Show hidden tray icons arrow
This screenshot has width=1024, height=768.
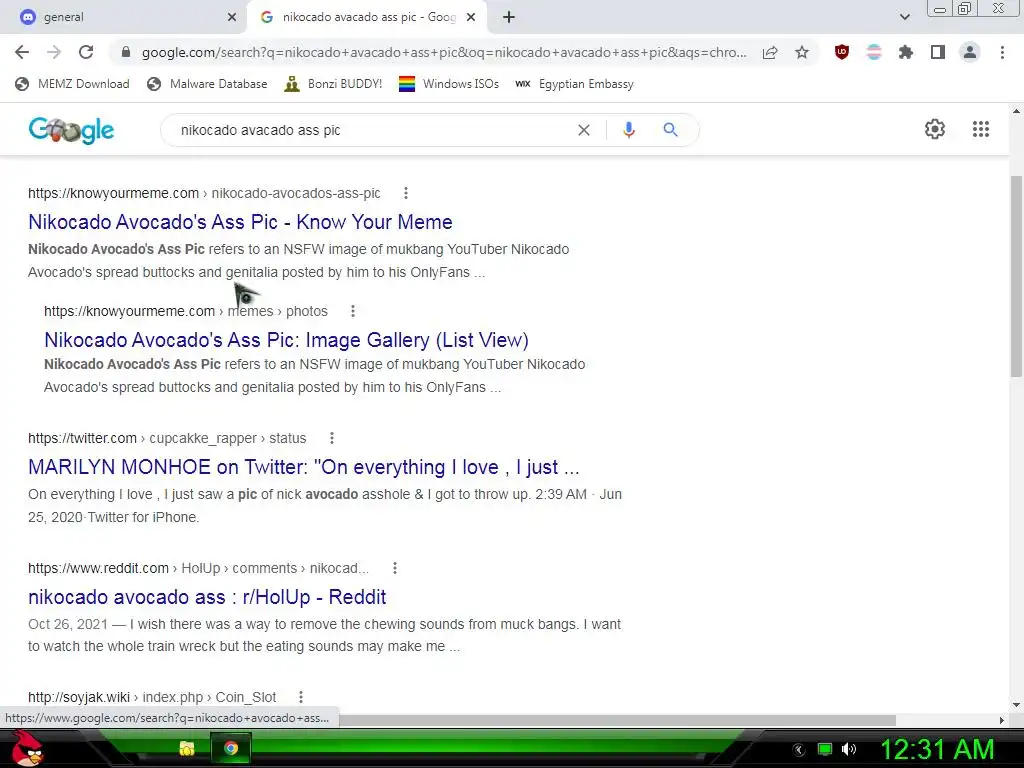(x=799, y=750)
